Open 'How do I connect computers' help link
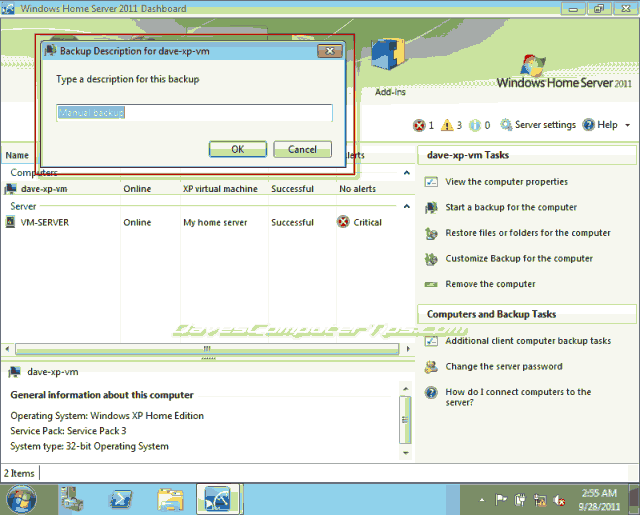 (x=518, y=397)
